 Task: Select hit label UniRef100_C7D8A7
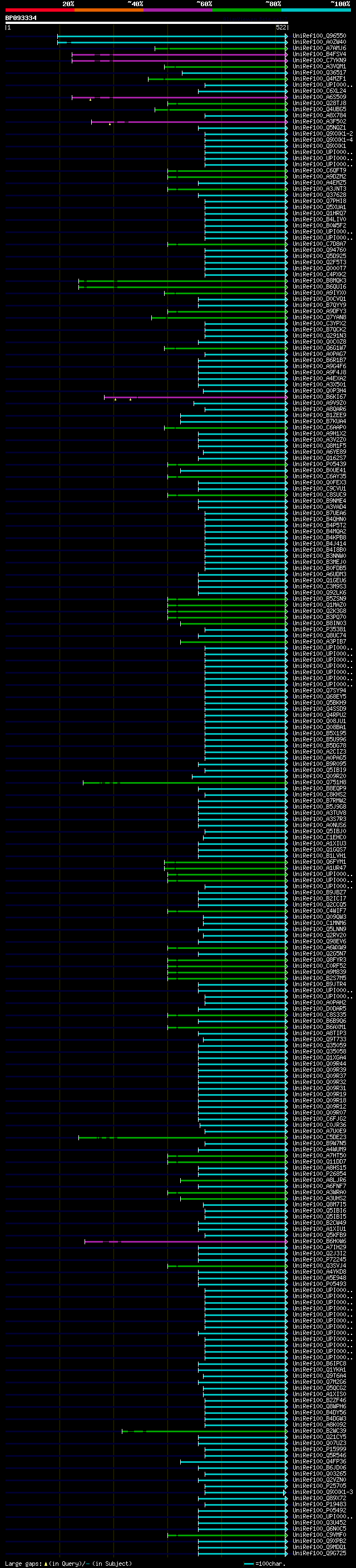319,244
